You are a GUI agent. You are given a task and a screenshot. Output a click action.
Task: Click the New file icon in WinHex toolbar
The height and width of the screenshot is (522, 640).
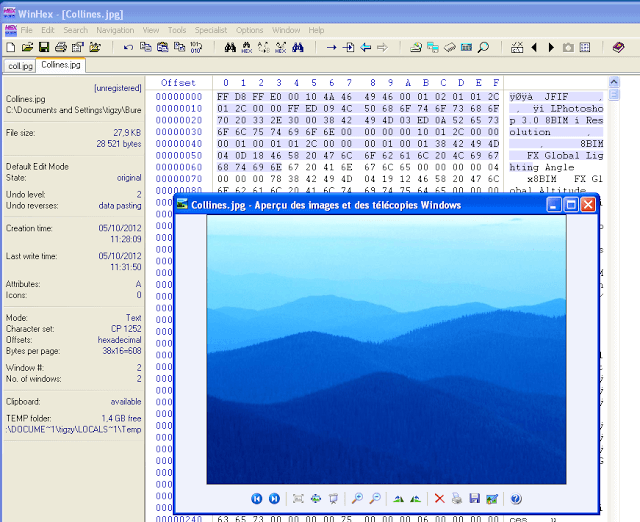10,47
